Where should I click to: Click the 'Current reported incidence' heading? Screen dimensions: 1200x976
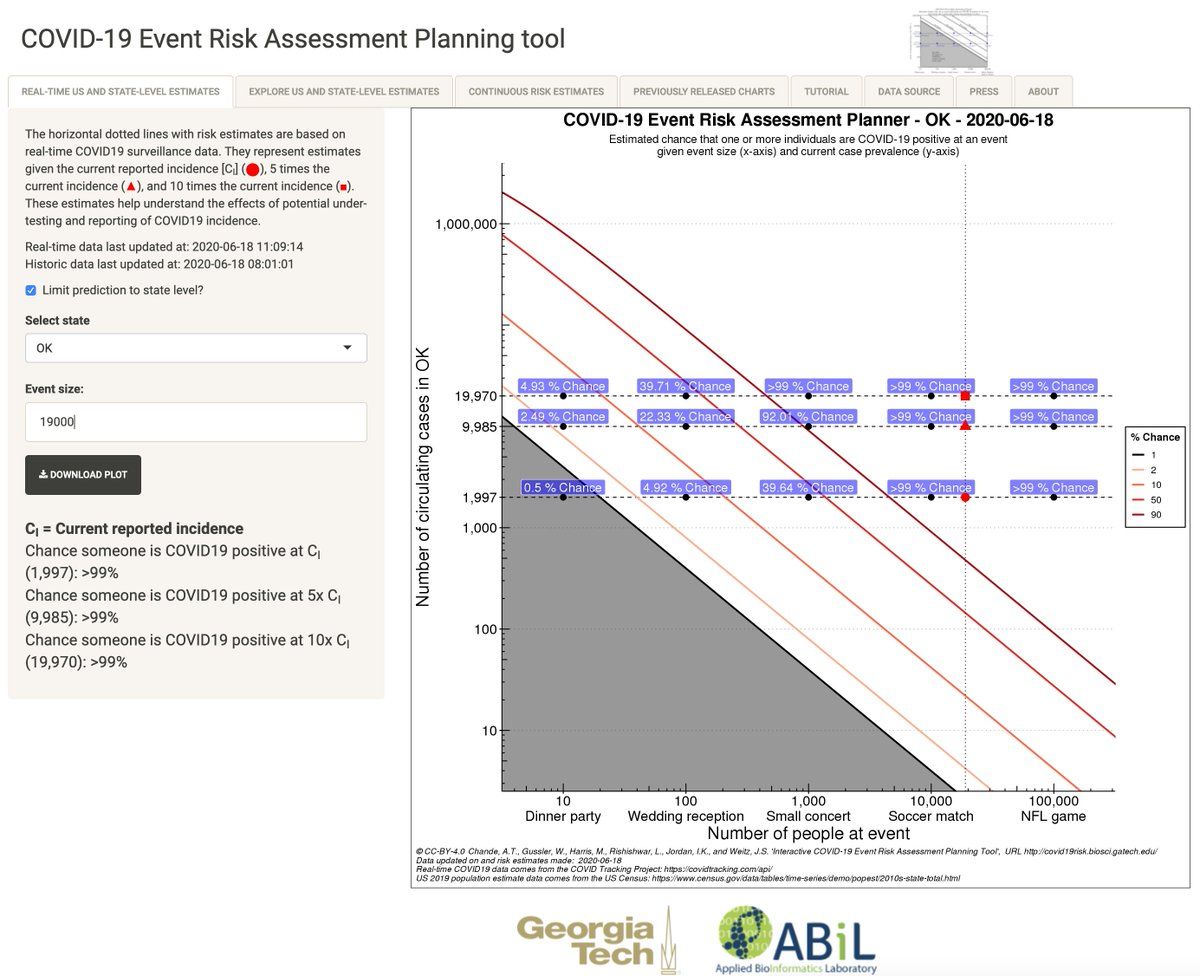point(134,528)
